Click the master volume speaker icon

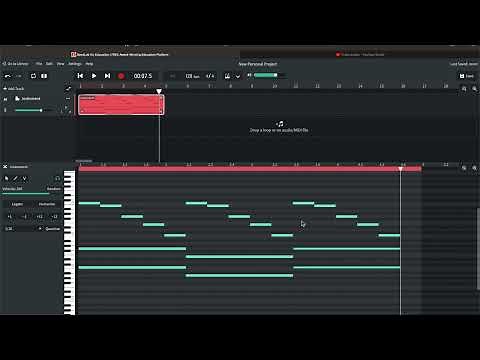click(x=249, y=75)
